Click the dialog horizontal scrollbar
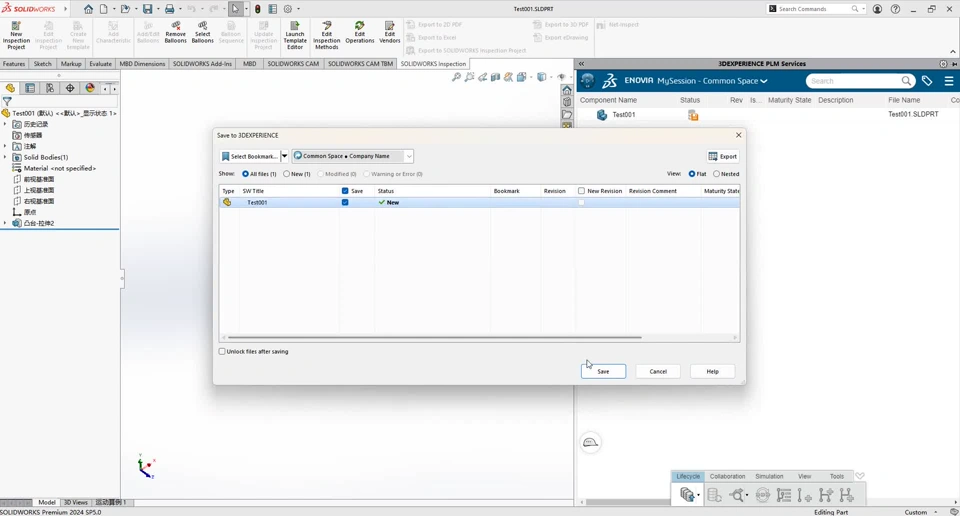960x516 pixels. (x=435, y=337)
